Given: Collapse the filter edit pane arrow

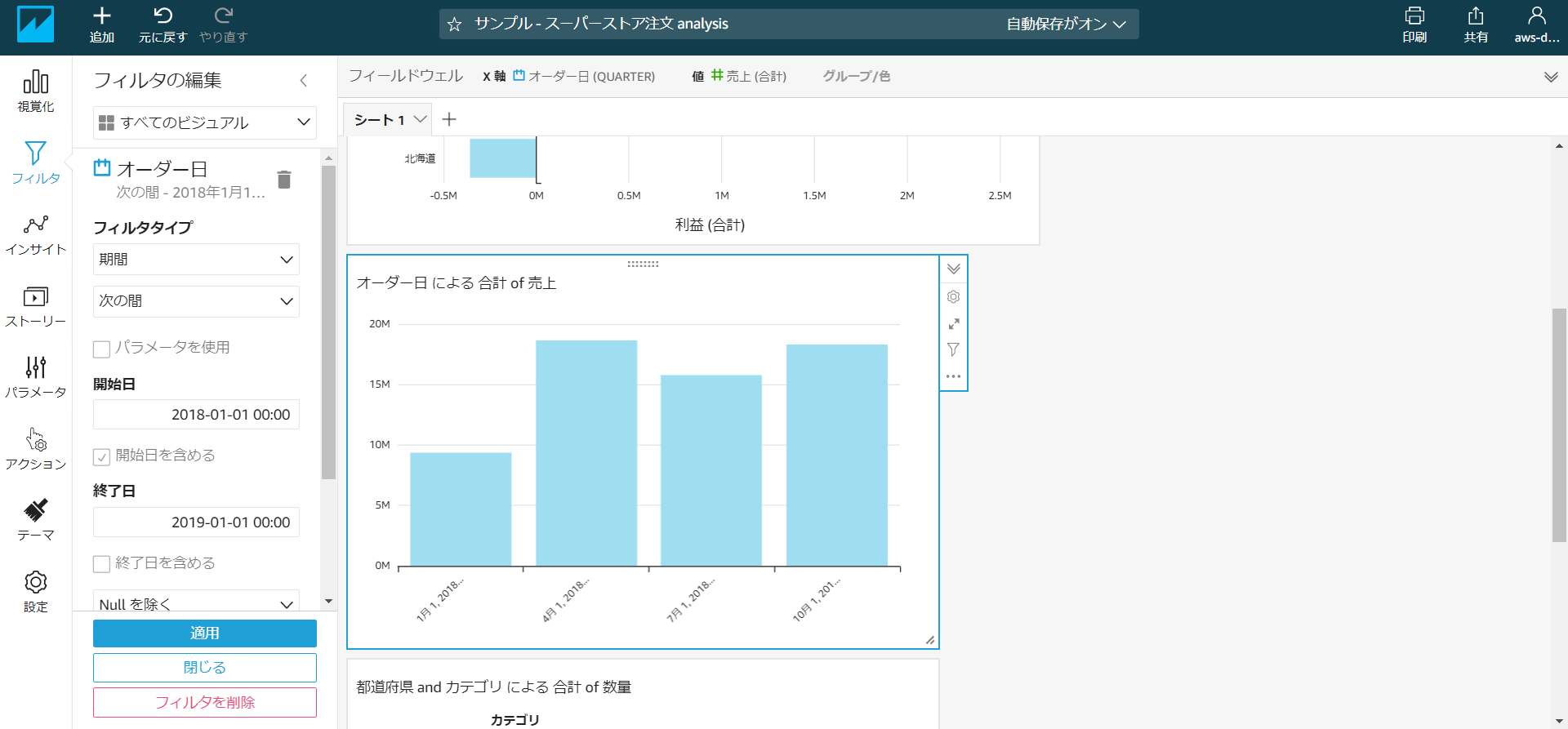Looking at the screenshot, I should click(304, 80).
